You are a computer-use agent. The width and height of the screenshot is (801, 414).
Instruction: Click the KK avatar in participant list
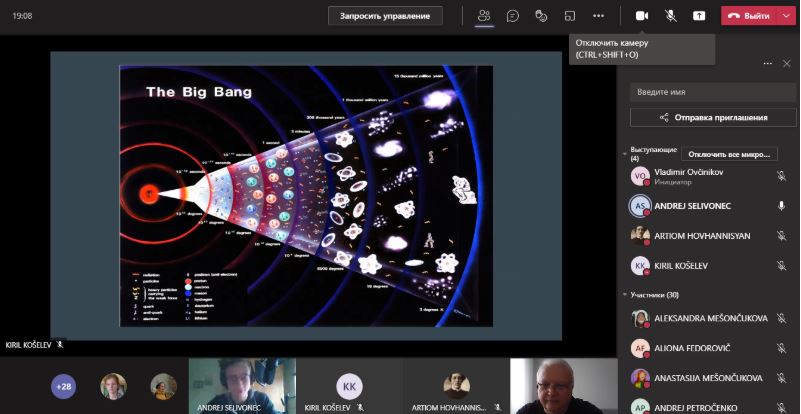click(640, 266)
